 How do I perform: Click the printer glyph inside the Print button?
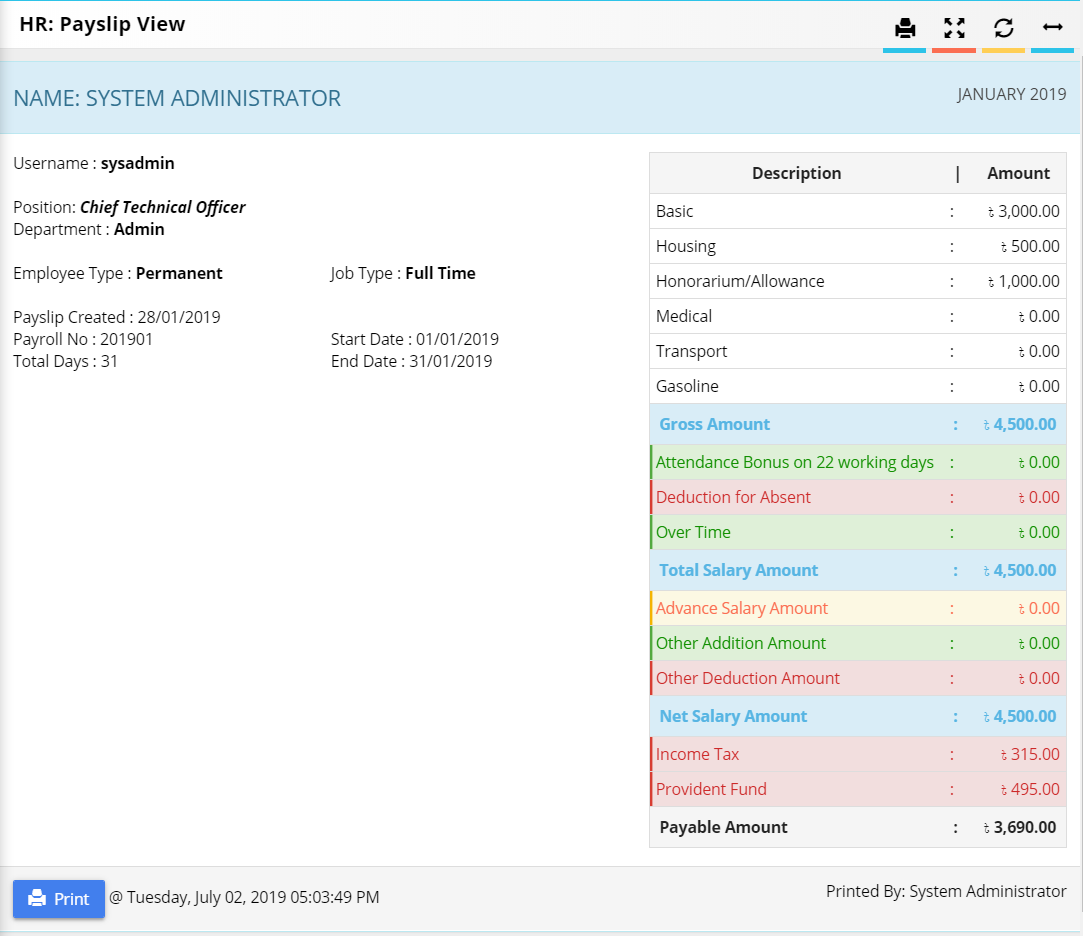pyautogui.click(x=37, y=899)
